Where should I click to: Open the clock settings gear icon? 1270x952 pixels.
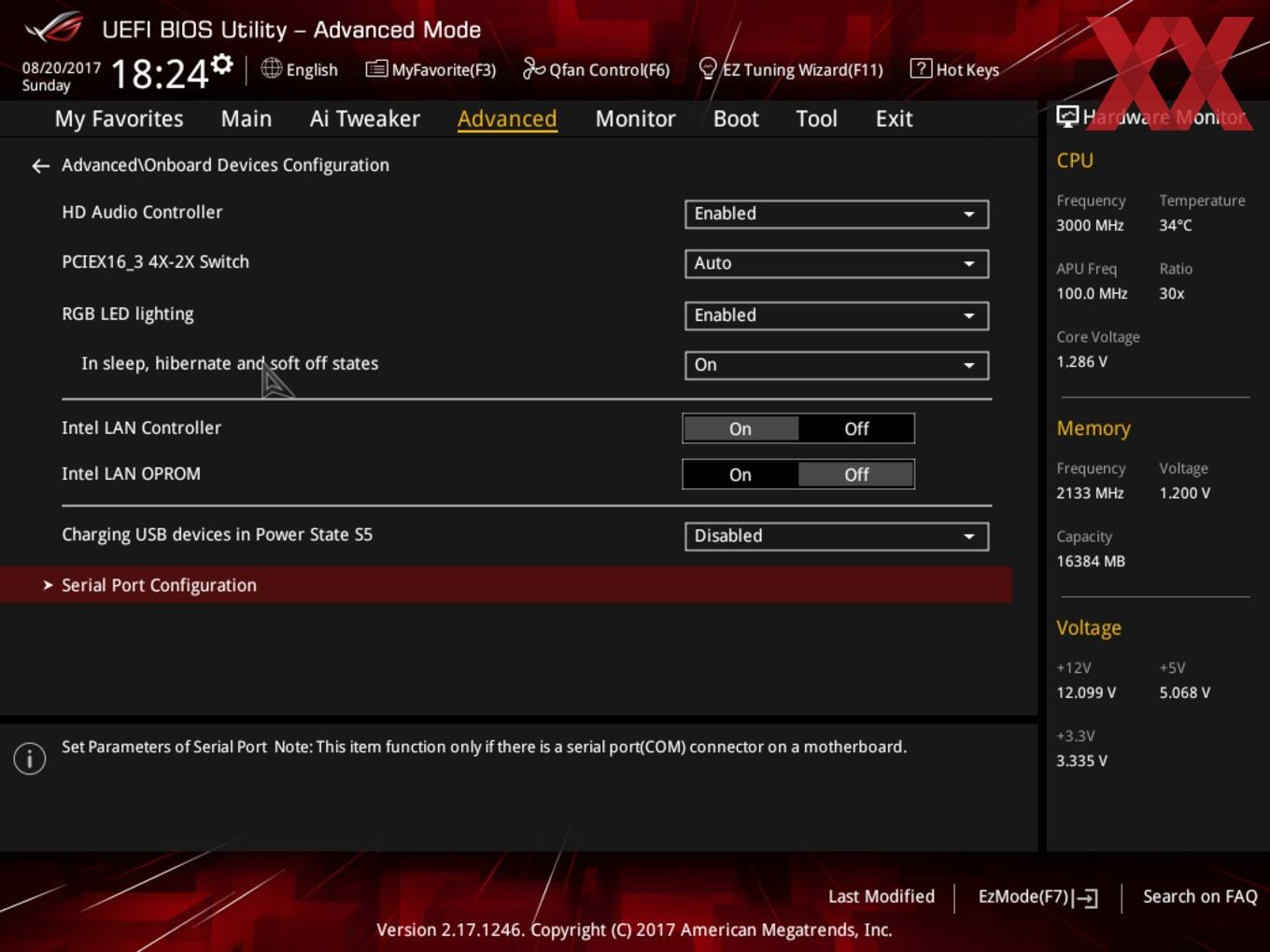coord(222,63)
